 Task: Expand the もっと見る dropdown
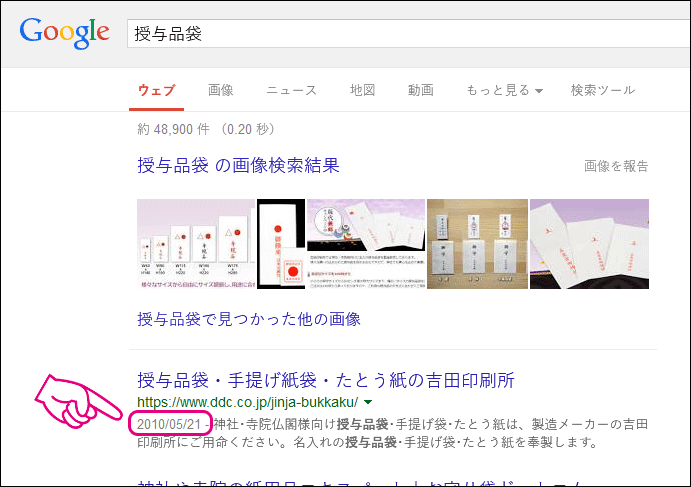click(x=505, y=90)
